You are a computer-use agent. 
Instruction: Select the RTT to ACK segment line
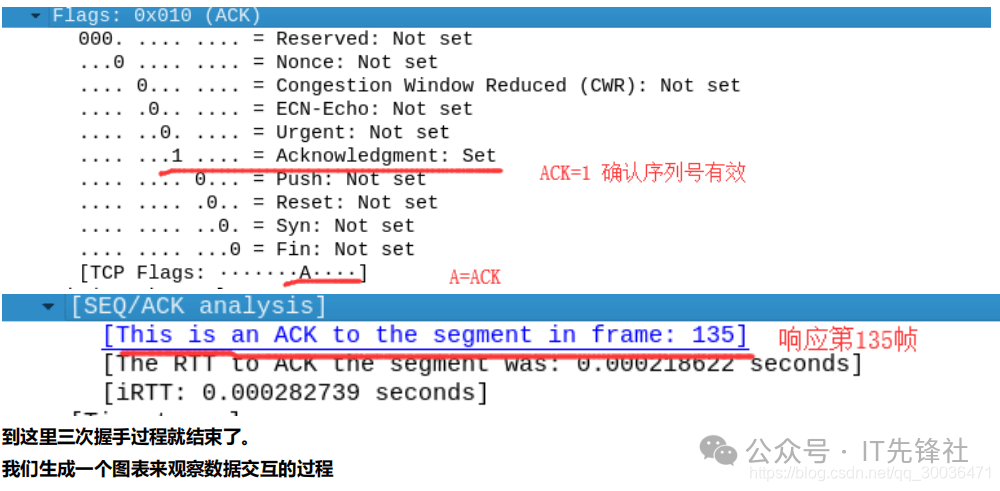[x=482, y=363]
